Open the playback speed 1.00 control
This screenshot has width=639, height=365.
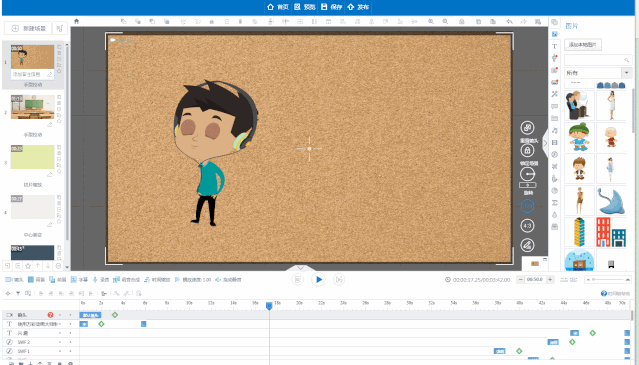coord(193,279)
